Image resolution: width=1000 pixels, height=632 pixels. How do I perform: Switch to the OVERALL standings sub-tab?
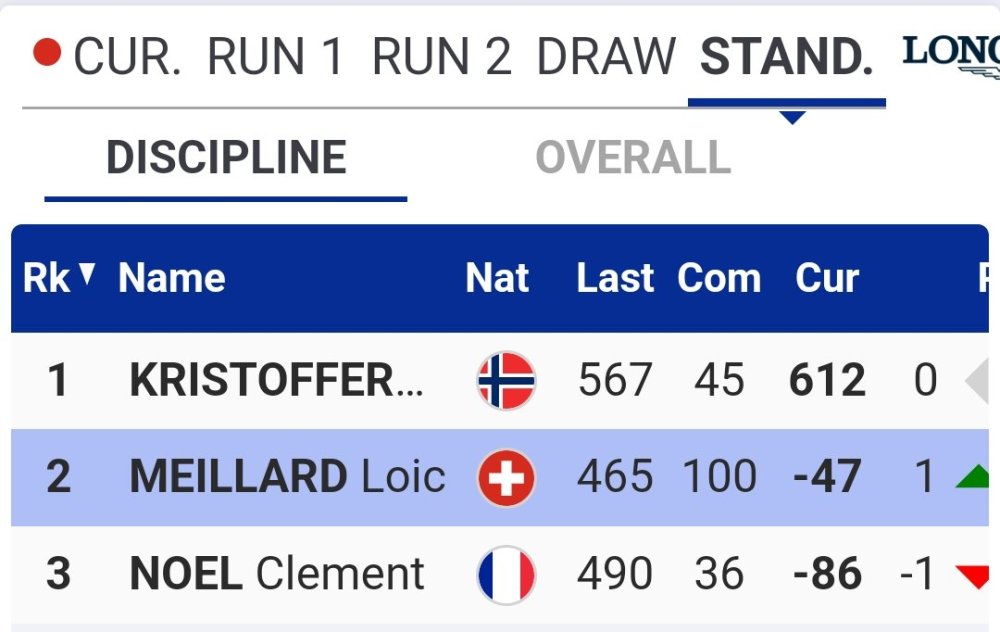pyautogui.click(x=633, y=158)
